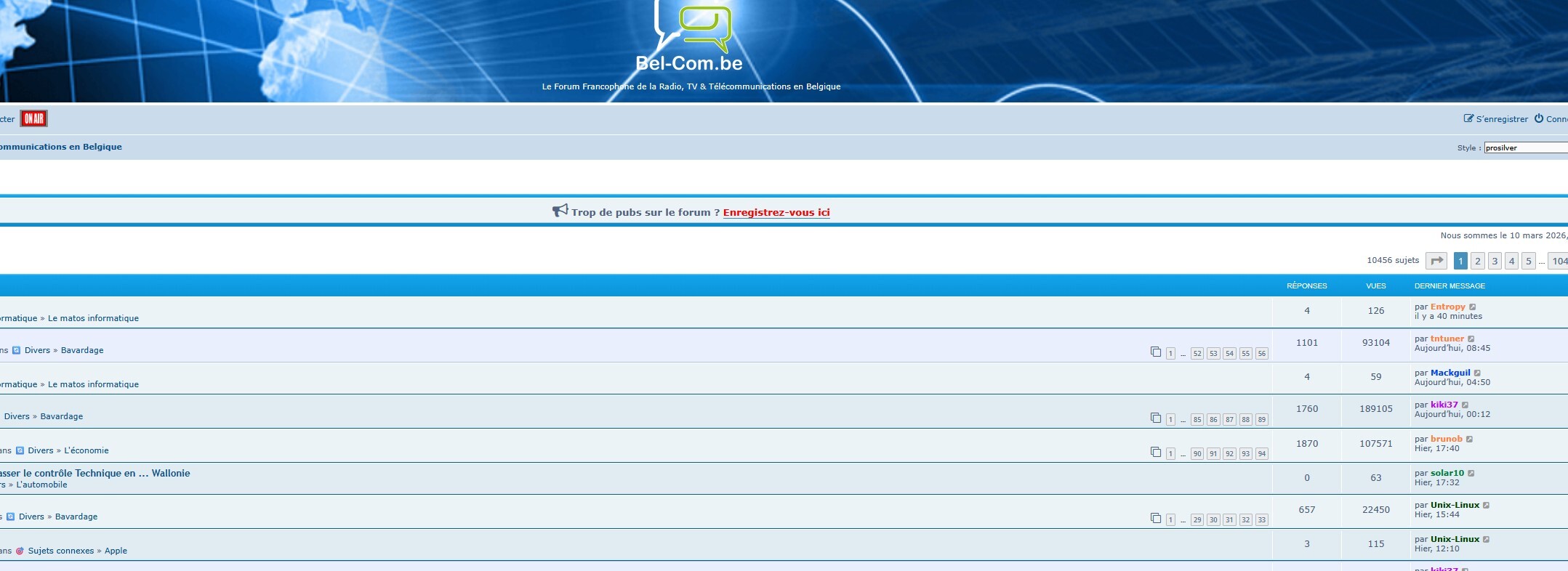Jump to topic page 85
Viewport: 1568px width, 571px height.
point(1197,420)
